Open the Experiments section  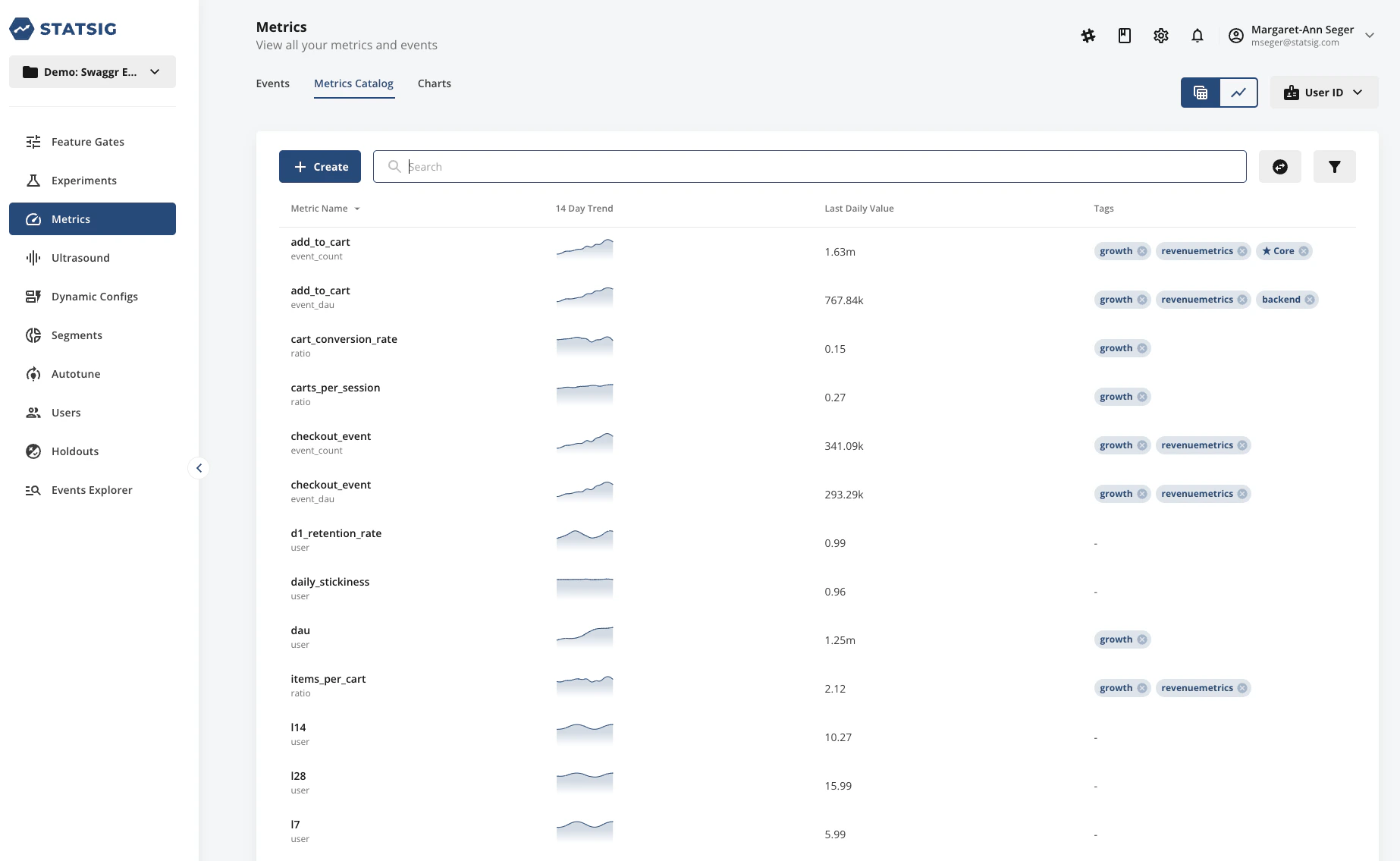[x=83, y=181]
